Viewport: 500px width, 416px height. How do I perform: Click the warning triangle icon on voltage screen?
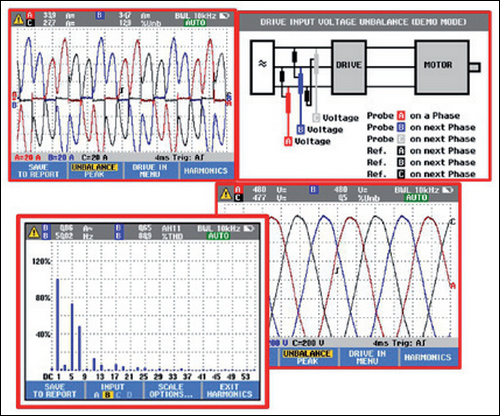[226, 194]
